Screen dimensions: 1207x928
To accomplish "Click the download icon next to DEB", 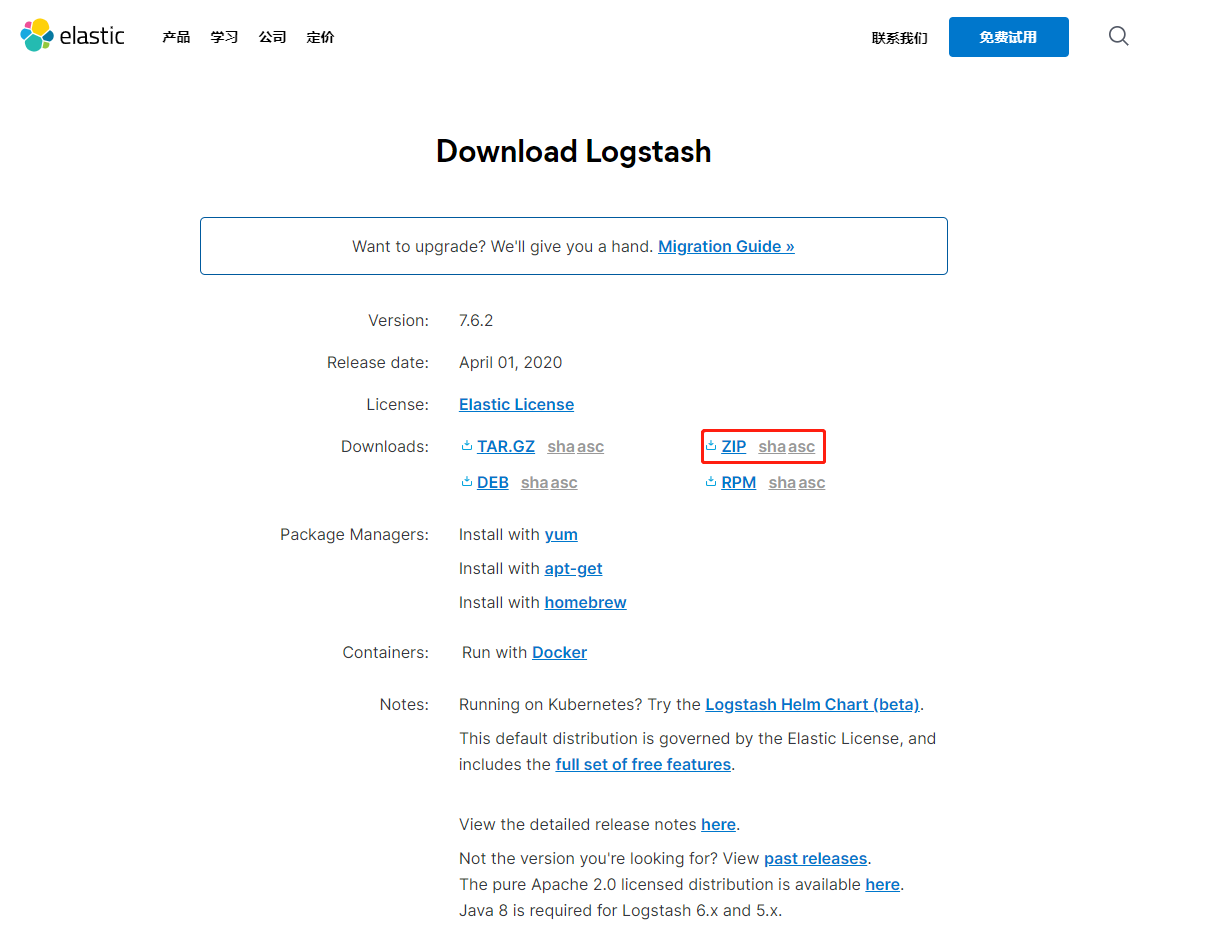I will 466,482.
